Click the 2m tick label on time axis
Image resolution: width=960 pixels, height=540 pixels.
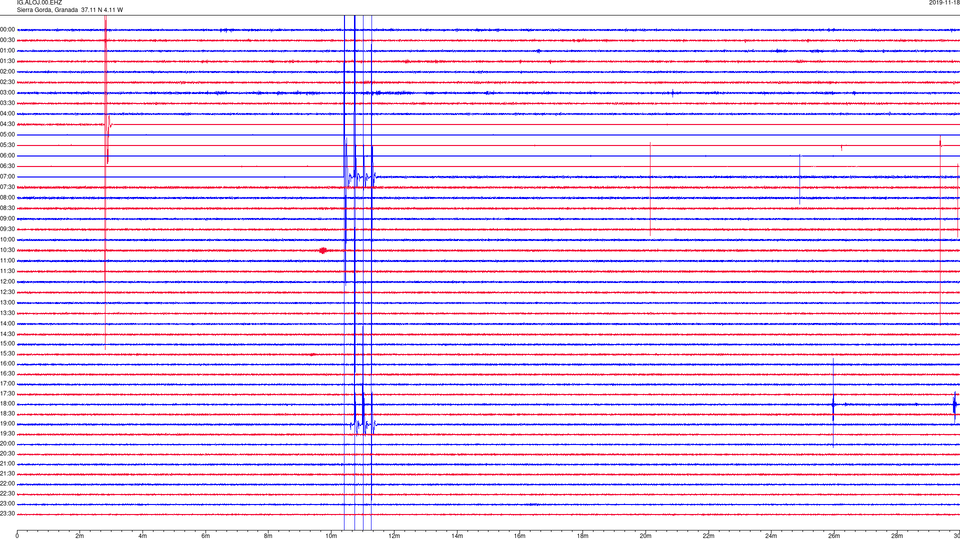click(x=80, y=536)
